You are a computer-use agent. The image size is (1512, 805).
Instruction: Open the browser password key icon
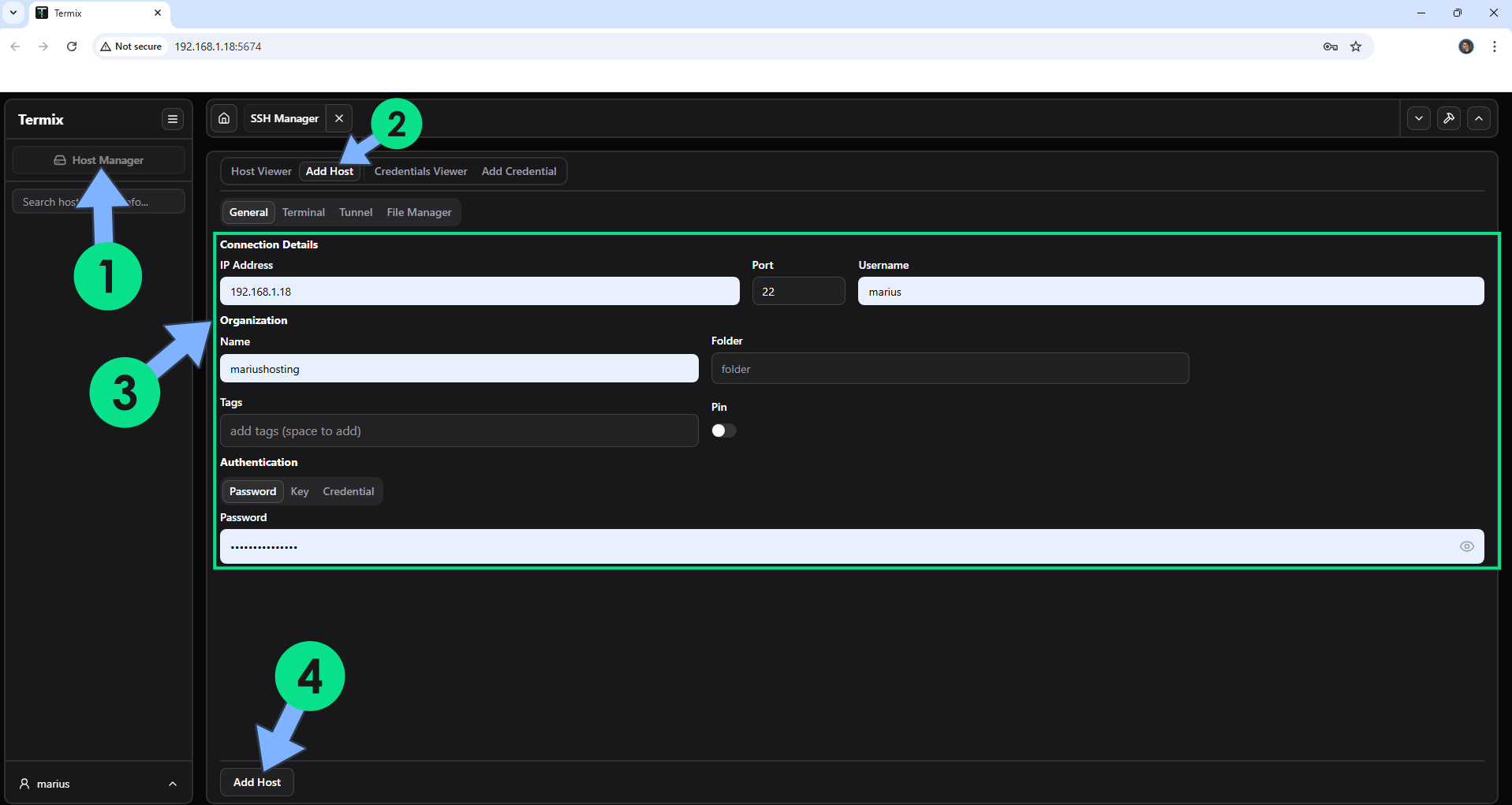(x=1331, y=47)
